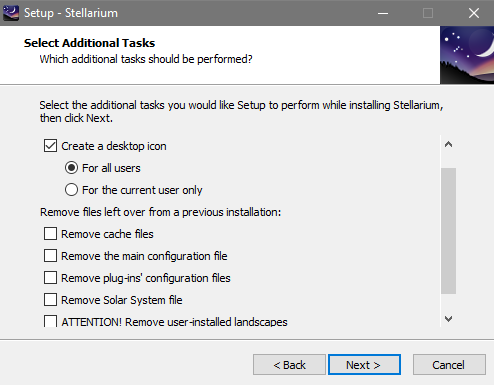Close the Setup window
Viewport: 494px width, 385px height.
pyautogui.click(x=474, y=13)
